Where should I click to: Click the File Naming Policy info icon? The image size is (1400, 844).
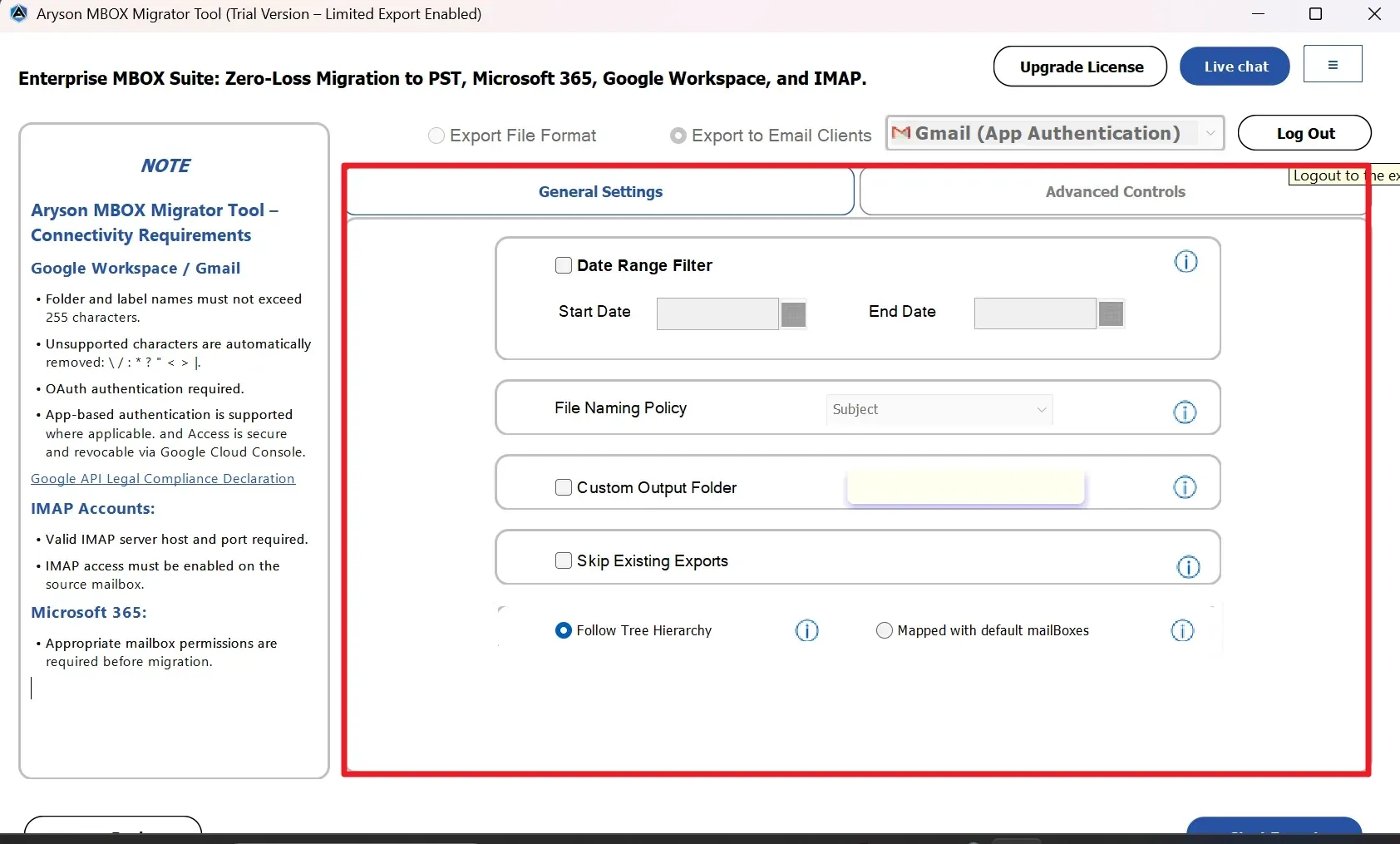click(1185, 412)
